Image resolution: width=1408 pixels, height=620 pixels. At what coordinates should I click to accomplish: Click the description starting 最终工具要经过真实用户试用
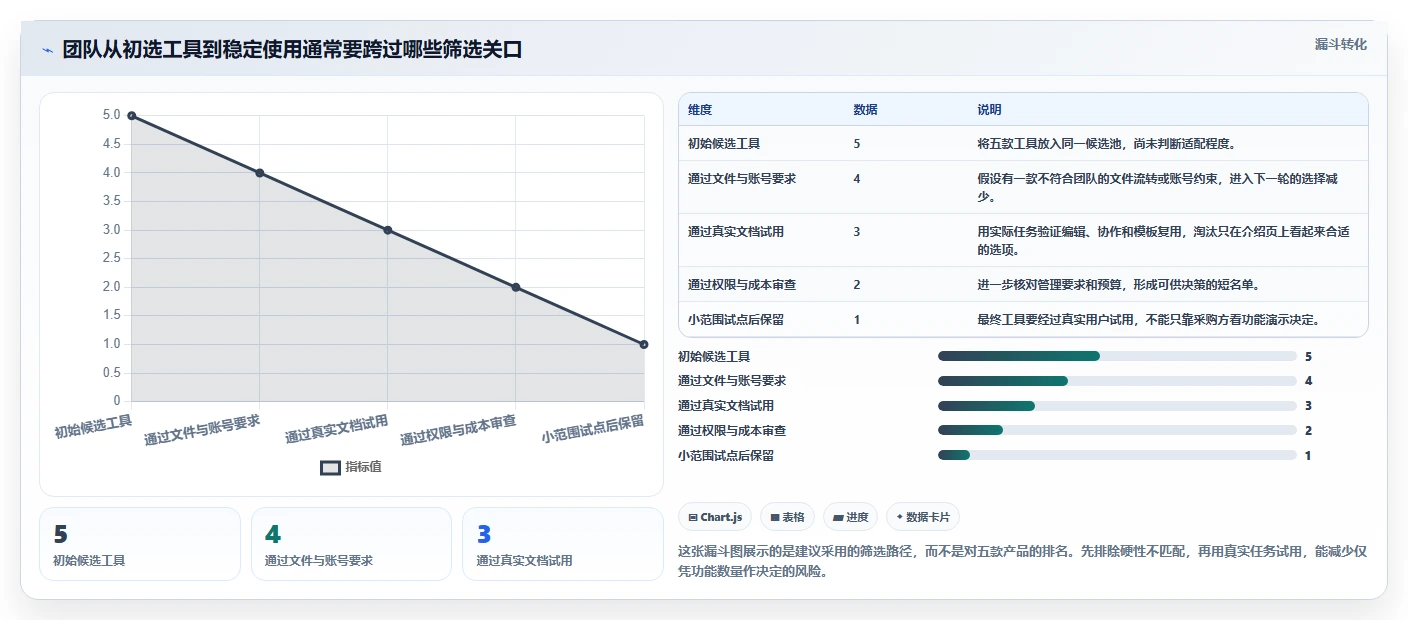[1149, 320]
